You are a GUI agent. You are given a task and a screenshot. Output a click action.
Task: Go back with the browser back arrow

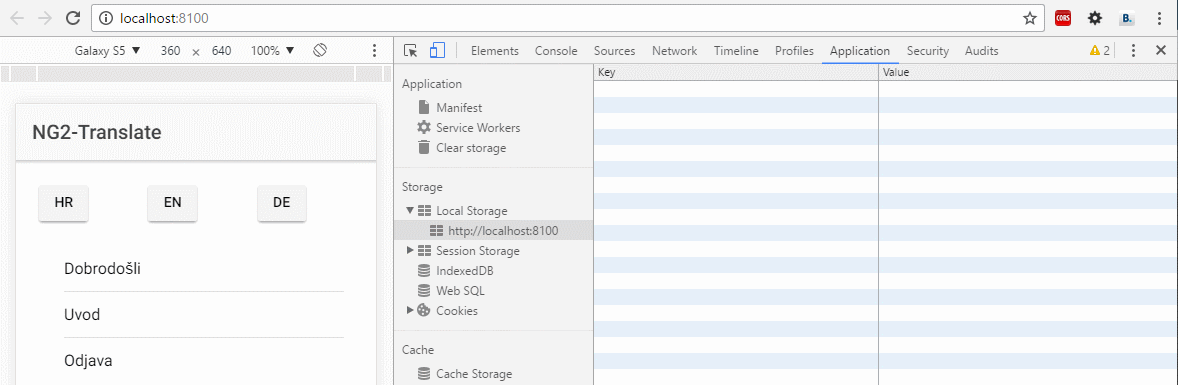point(17,18)
